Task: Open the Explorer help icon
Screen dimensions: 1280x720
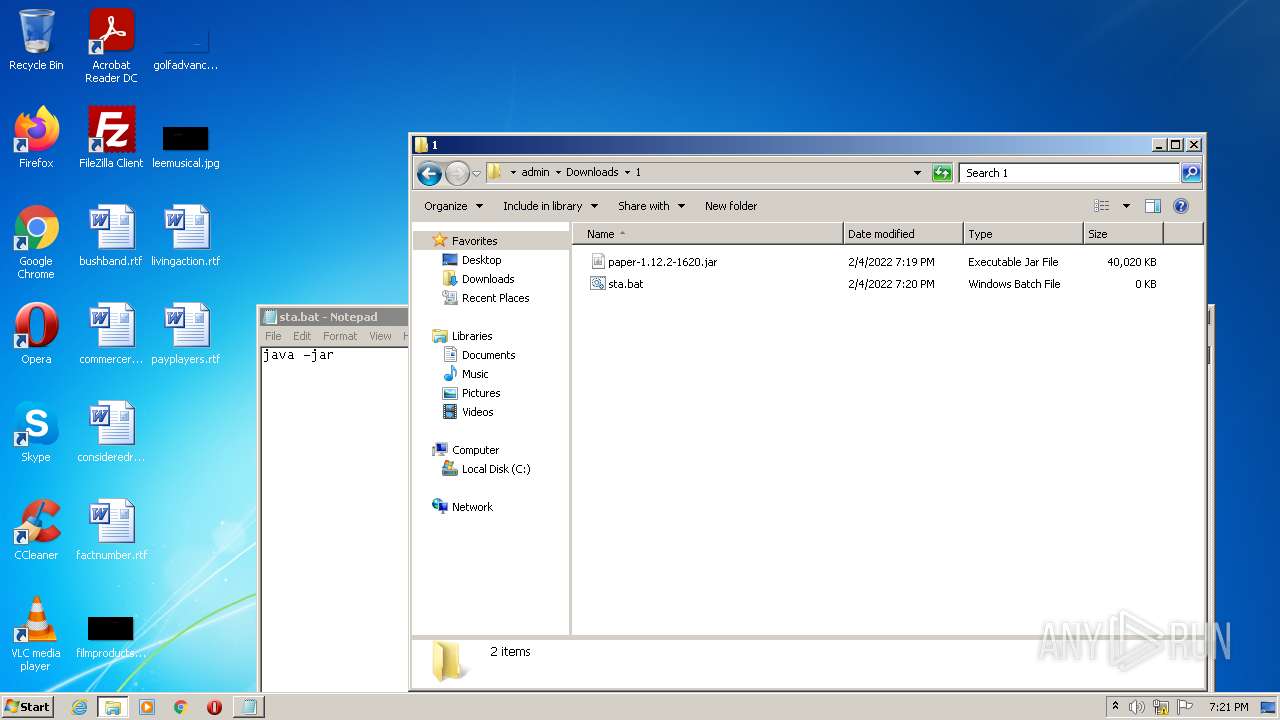Action: point(1181,206)
